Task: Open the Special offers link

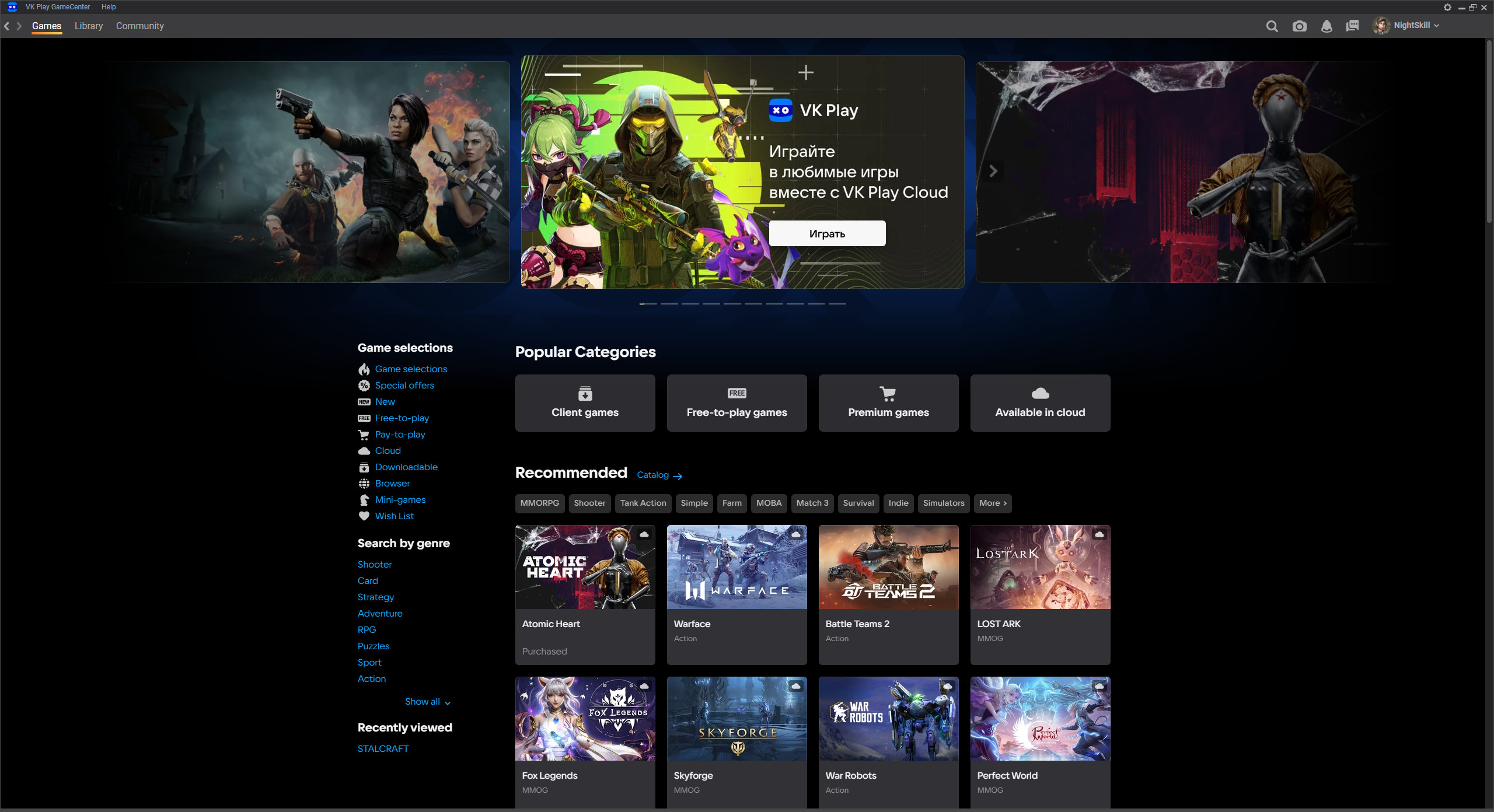Action: (404, 386)
